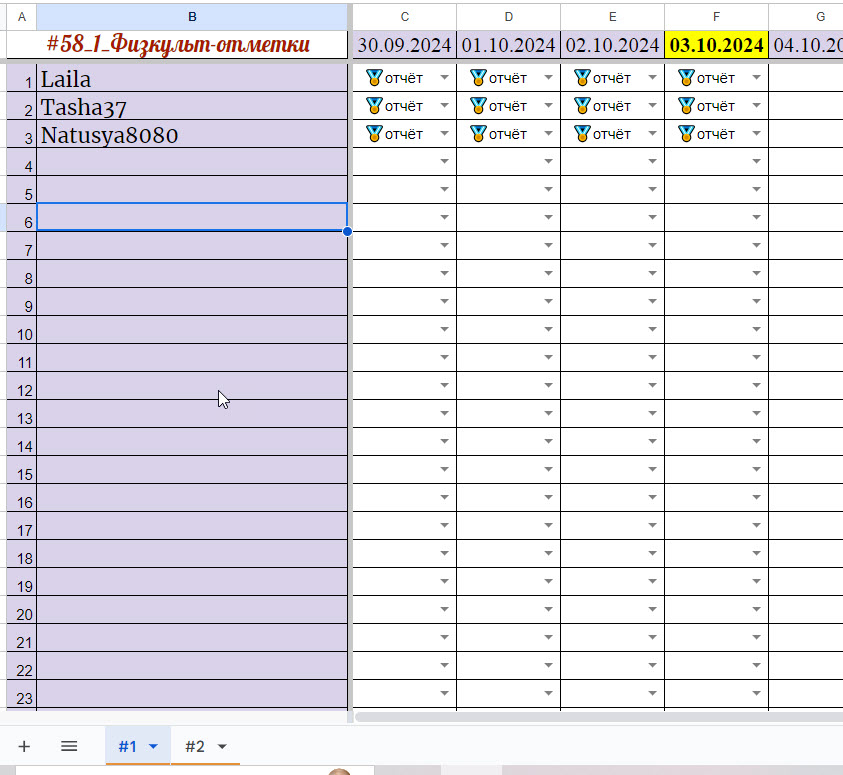Screen dimensions: 843x775
Task: Open dropdown arrow in Natusya8080's 03.10.2024 cell
Action: point(756,134)
